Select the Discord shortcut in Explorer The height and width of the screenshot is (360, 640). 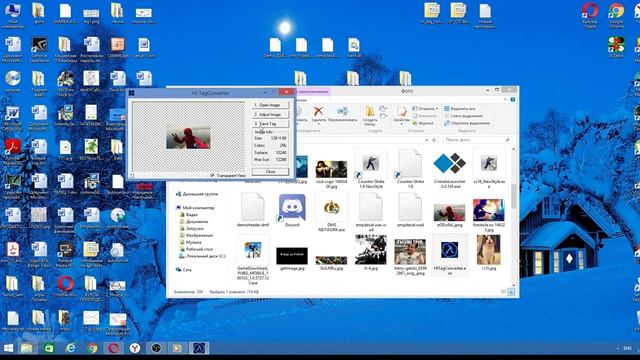[292, 211]
